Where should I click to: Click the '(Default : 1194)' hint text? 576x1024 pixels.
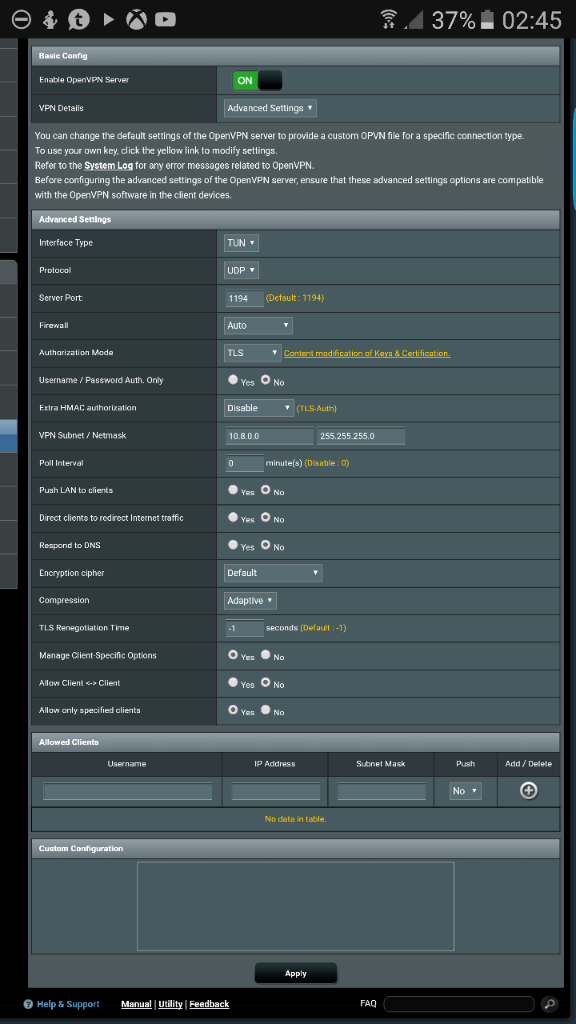tap(295, 298)
